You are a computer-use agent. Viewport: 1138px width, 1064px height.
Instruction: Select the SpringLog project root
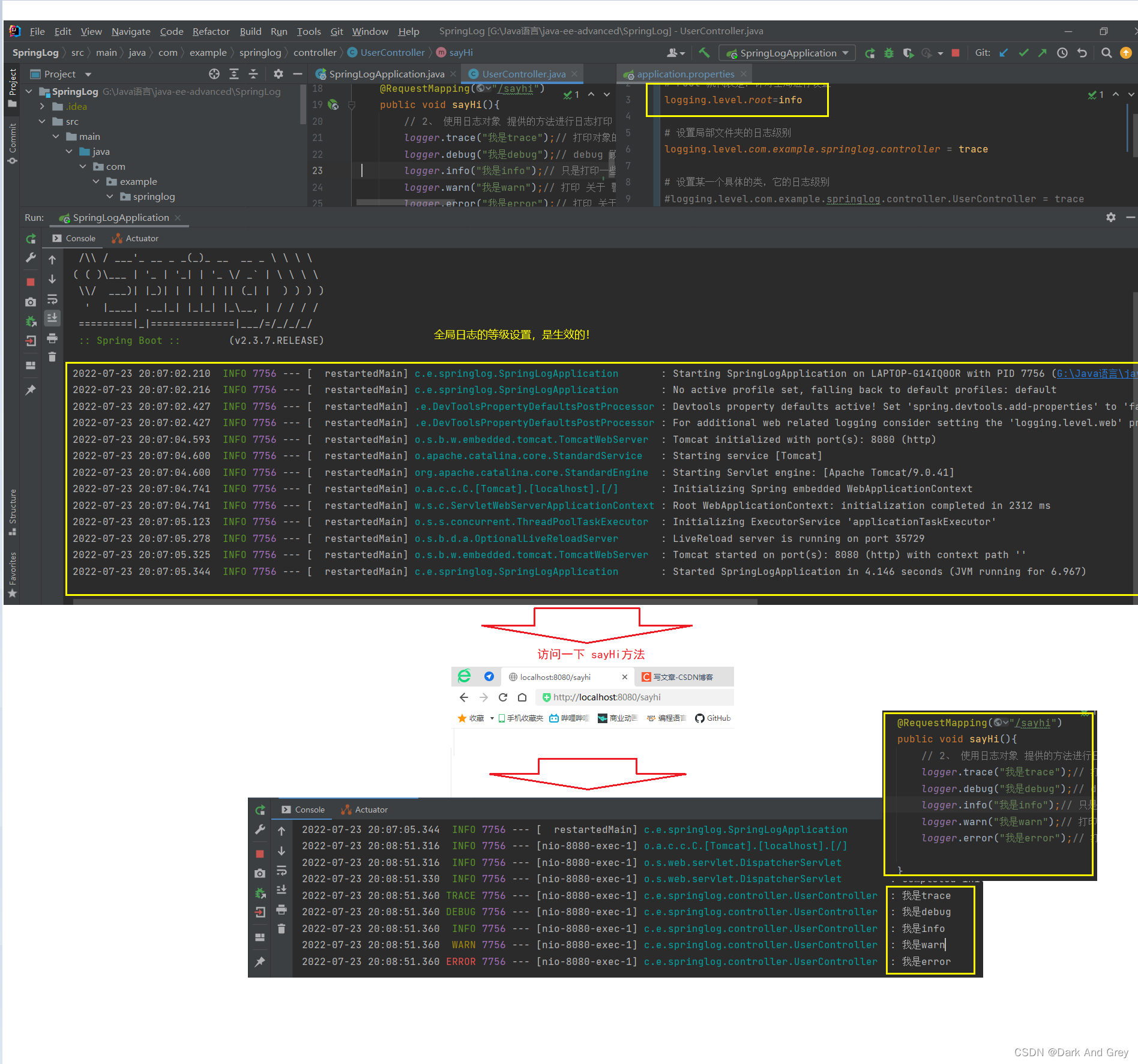point(75,91)
